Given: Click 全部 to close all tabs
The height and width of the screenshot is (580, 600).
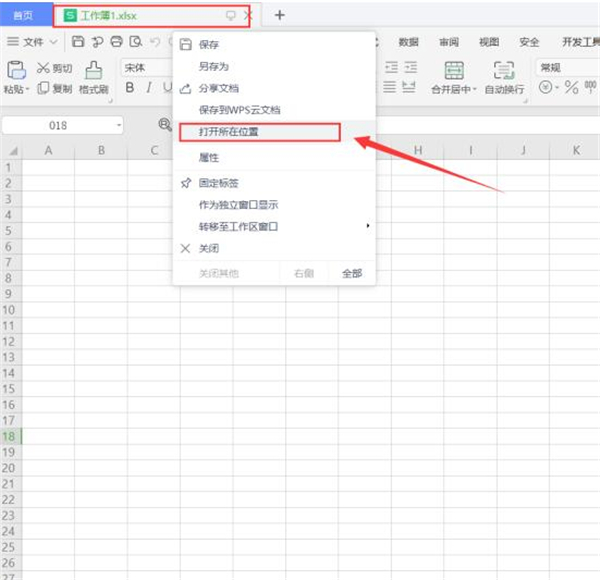Looking at the screenshot, I should tap(352, 273).
